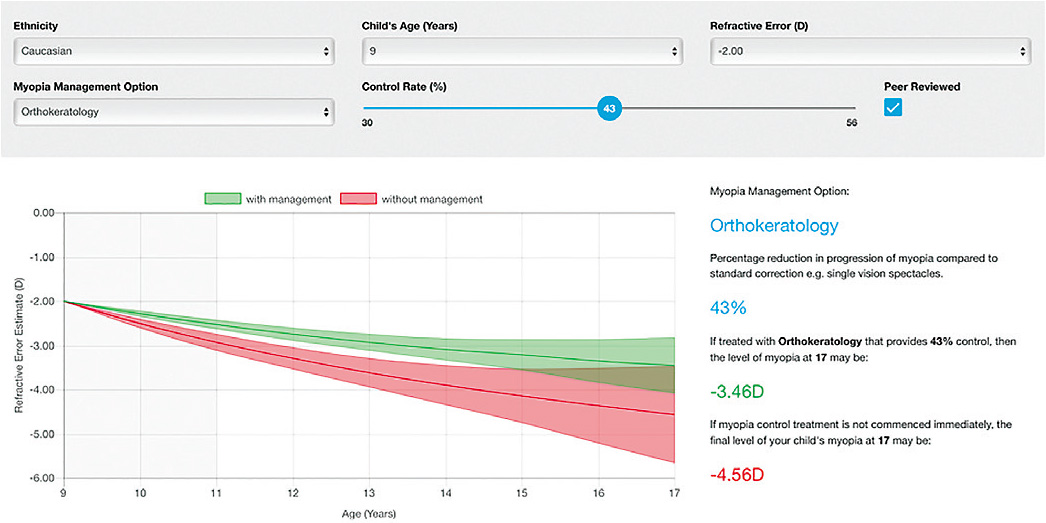This screenshot has width=1046, height=523.
Task: Uncheck the Peer Reviewed checkbox
Action: [894, 108]
